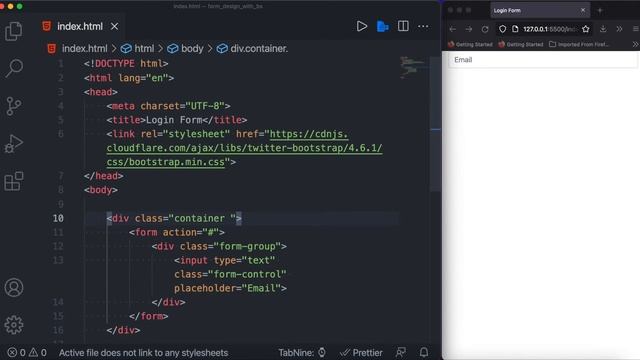The height and width of the screenshot is (360, 640).
Task: Click the Email input field in browser
Action: (543, 60)
